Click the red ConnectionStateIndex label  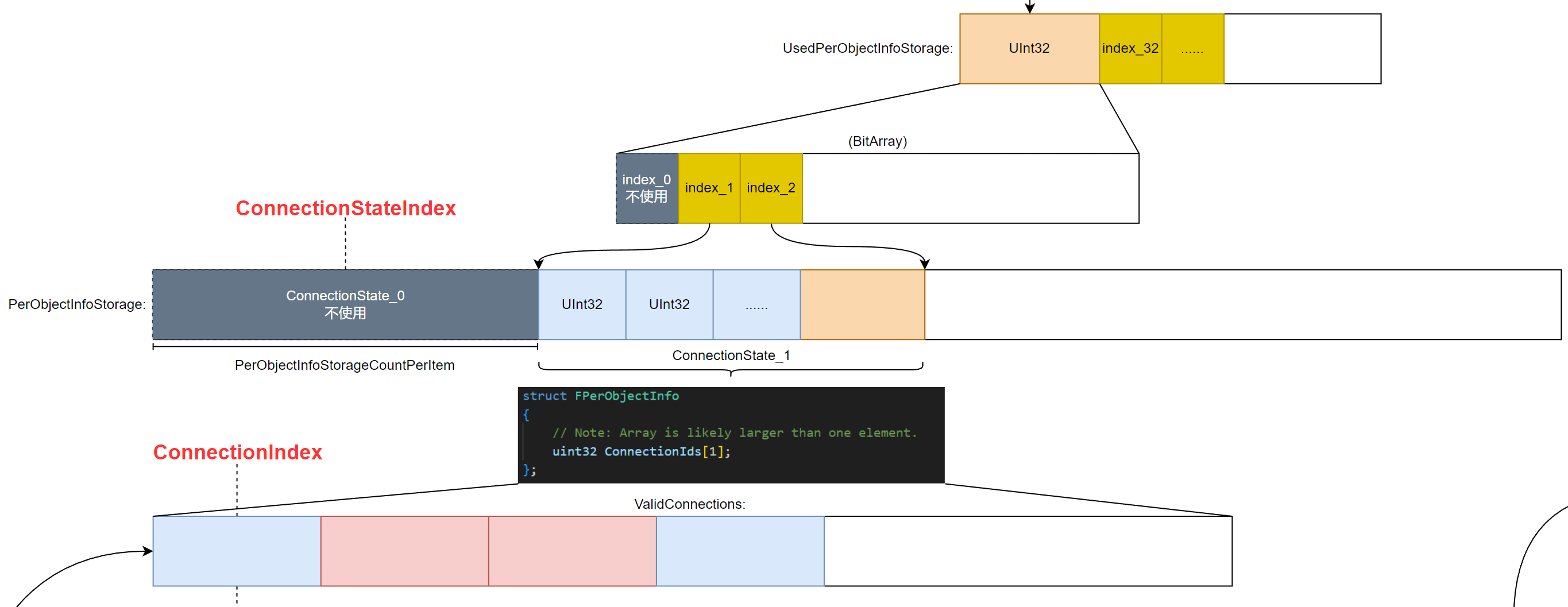tap(345, 208)
